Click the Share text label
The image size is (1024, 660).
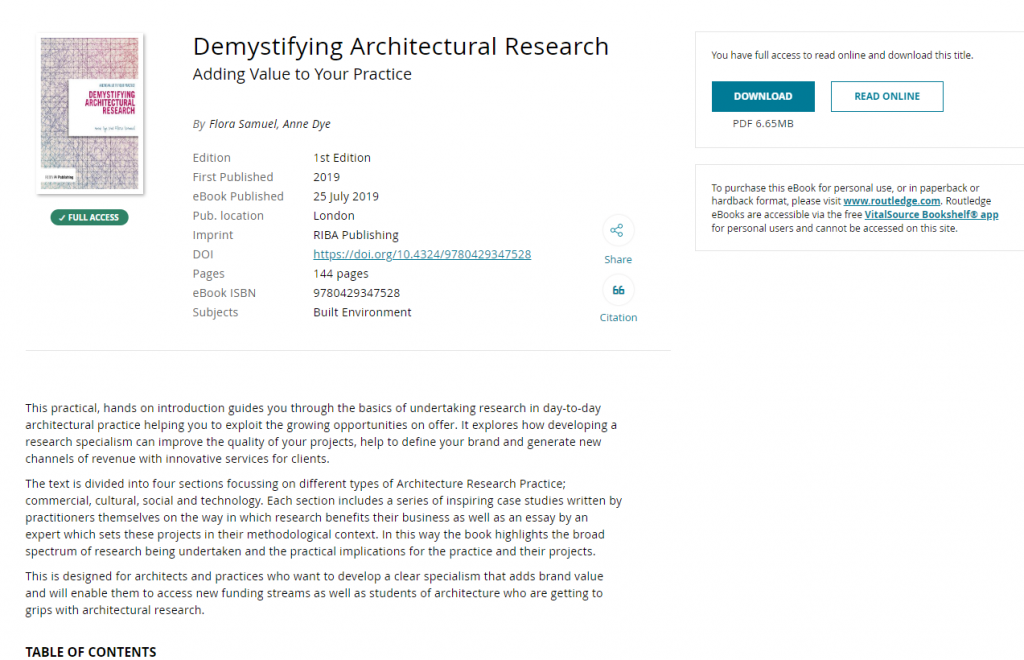coord(617,259)
